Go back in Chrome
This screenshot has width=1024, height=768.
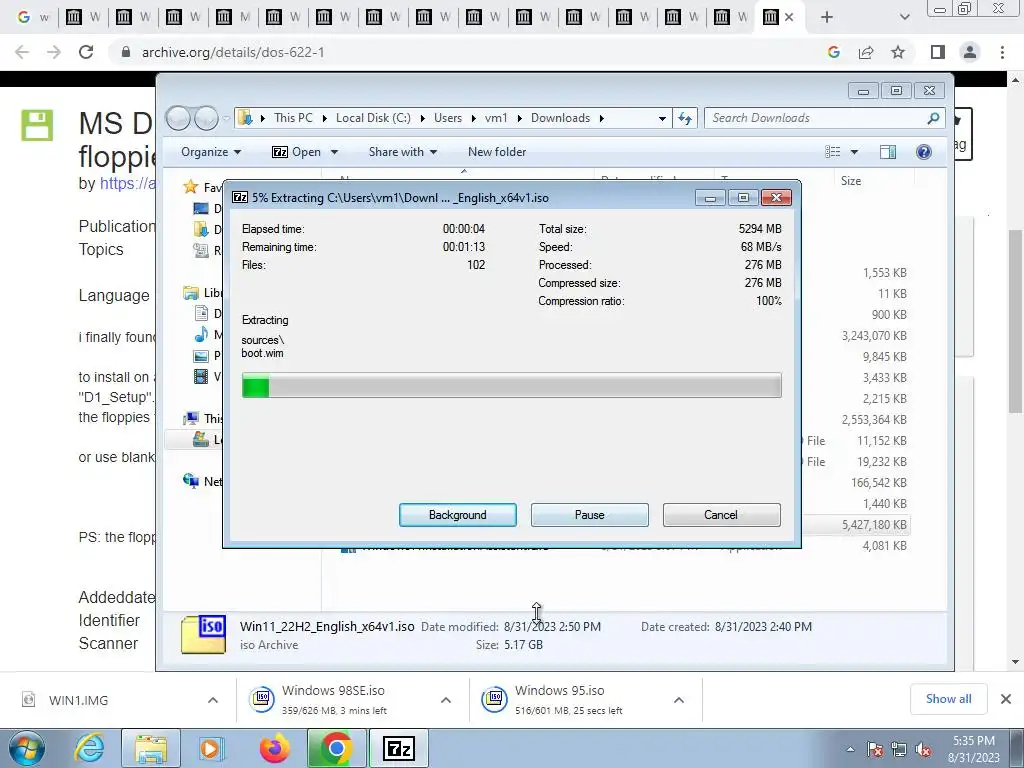point(22,52)
